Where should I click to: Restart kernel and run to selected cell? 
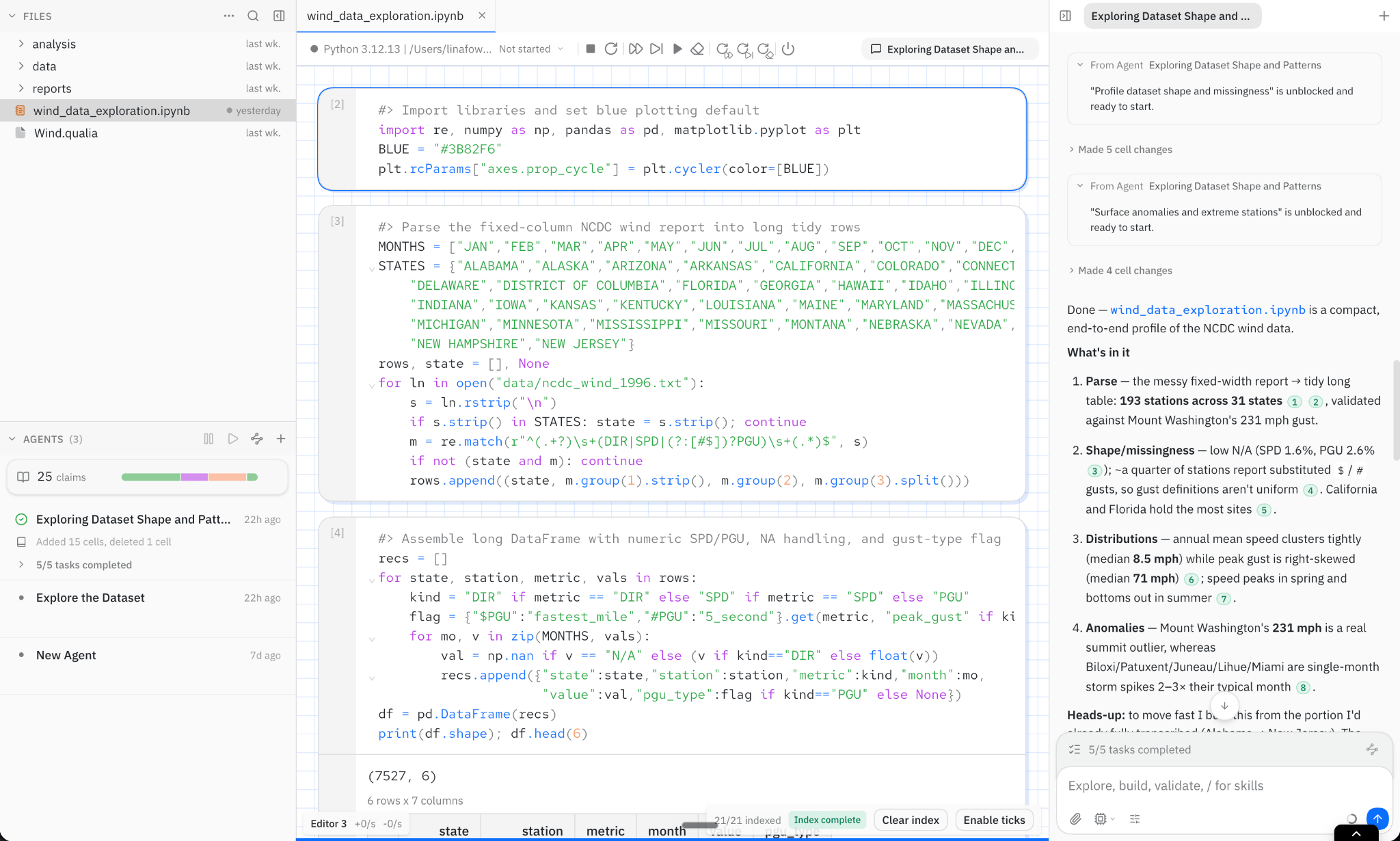click(x=745, y=49)
